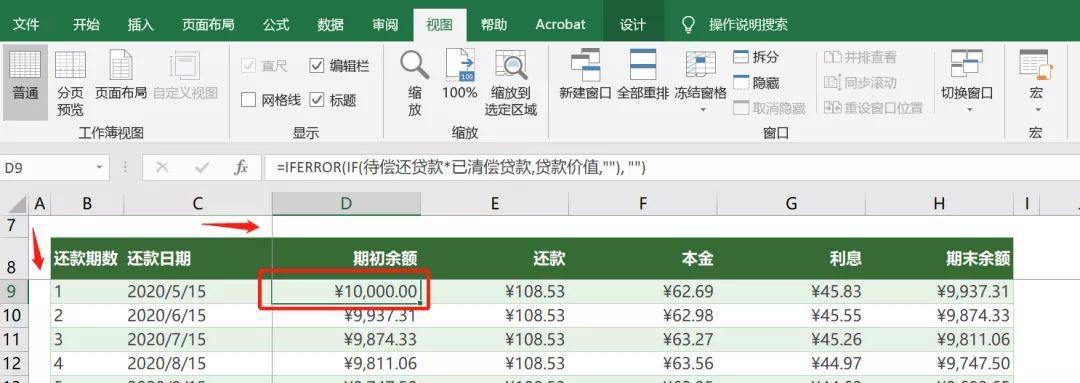
Task: Select column C header
Action: (198, 203)
